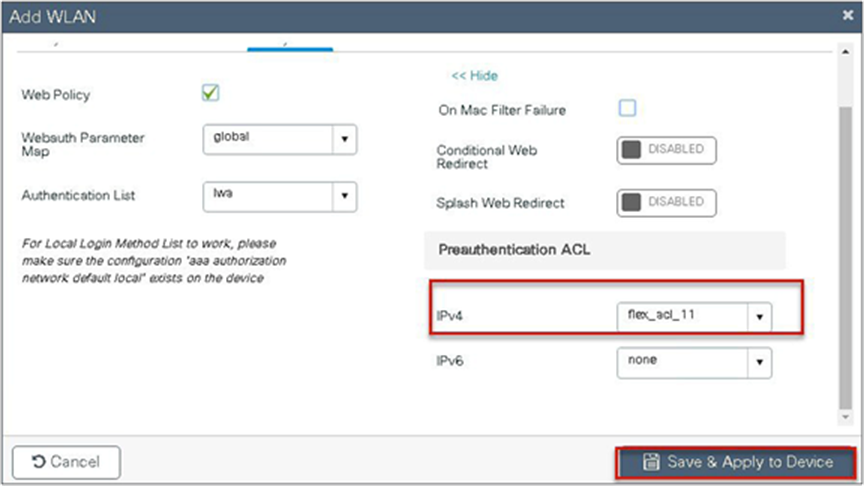Open the Webauth Parameter Map dropdown
Screen dimensions: 864x486
pyautogui.click(x=344, y=140)
